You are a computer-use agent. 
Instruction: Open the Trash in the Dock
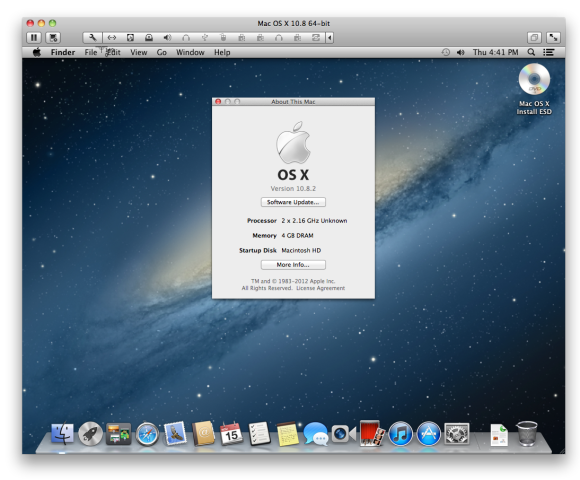[x=527, y=433]
